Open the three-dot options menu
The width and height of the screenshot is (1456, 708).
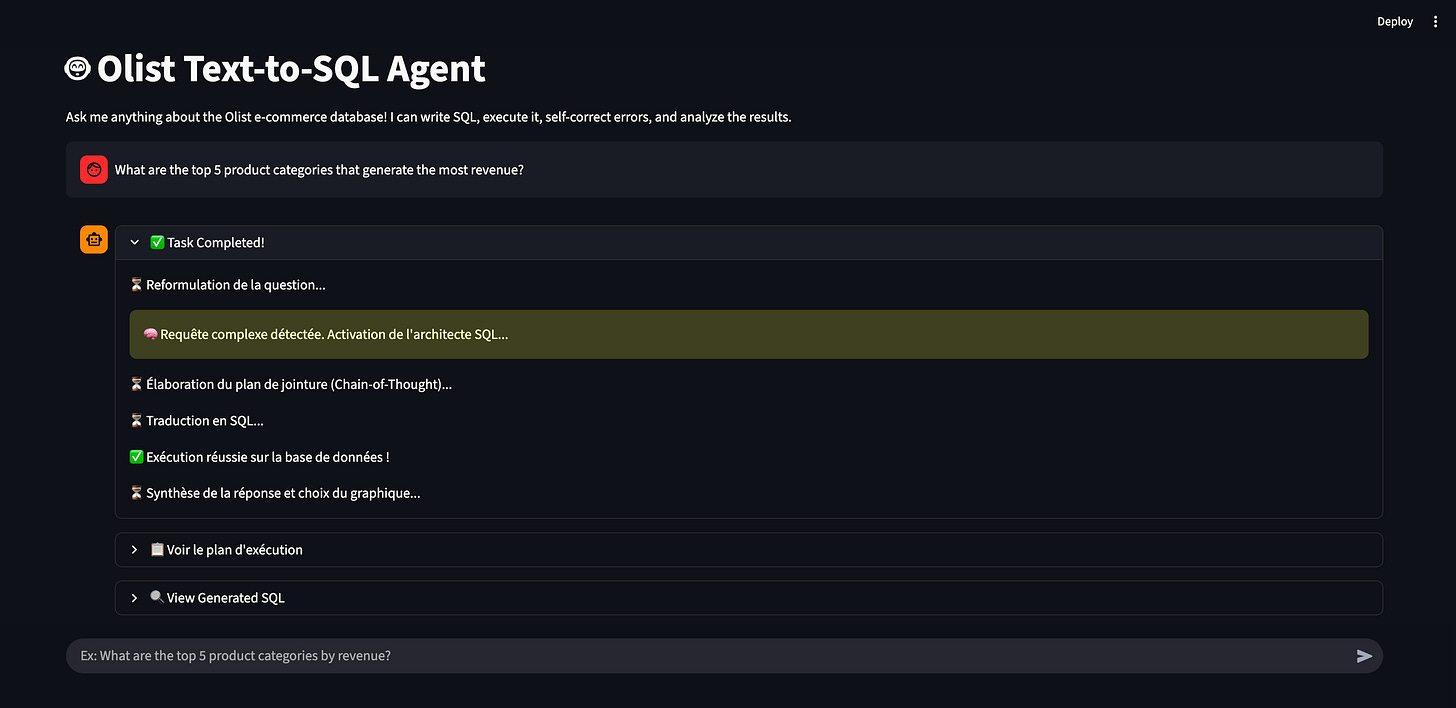pos(1435,21)
